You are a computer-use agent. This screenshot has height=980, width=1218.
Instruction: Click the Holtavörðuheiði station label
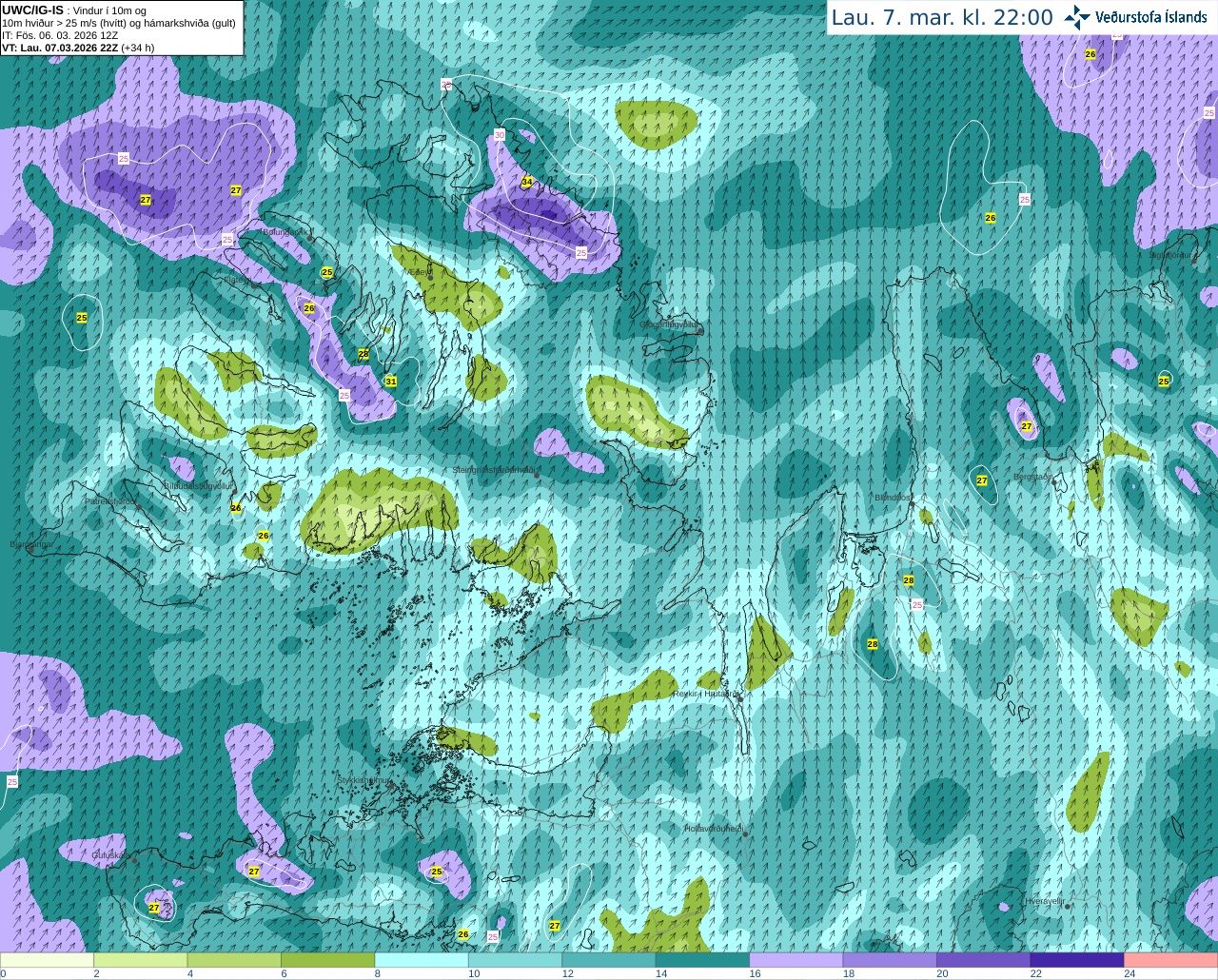714,828
